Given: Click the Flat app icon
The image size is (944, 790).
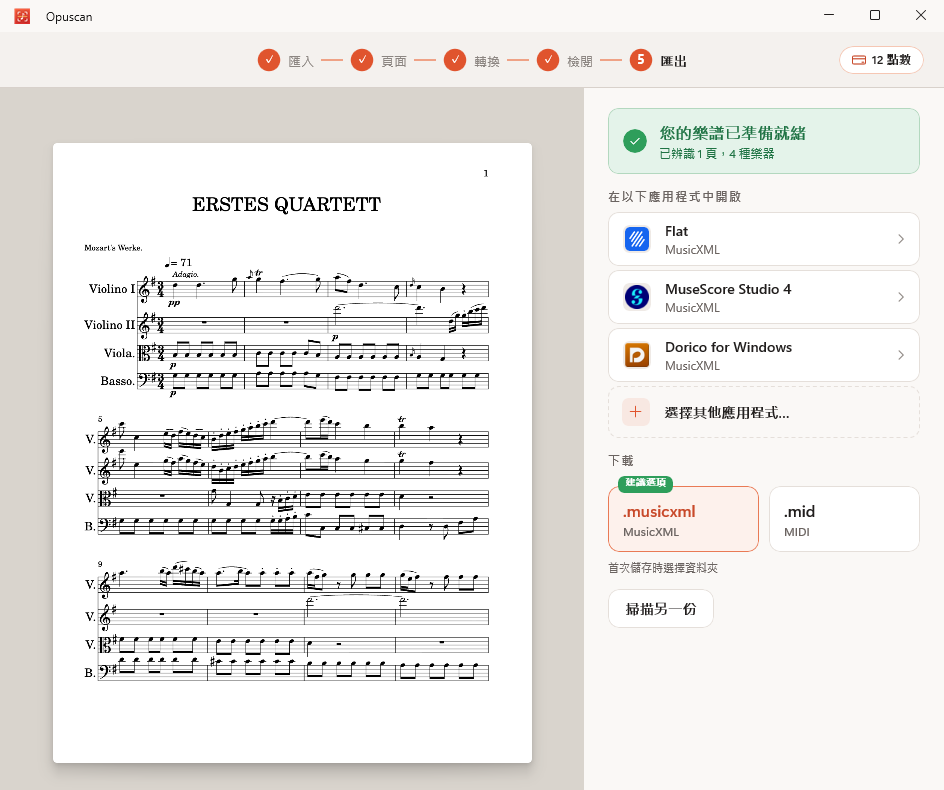Looking at the screenshot, I should pyautogui.click(x=636, y=239).
